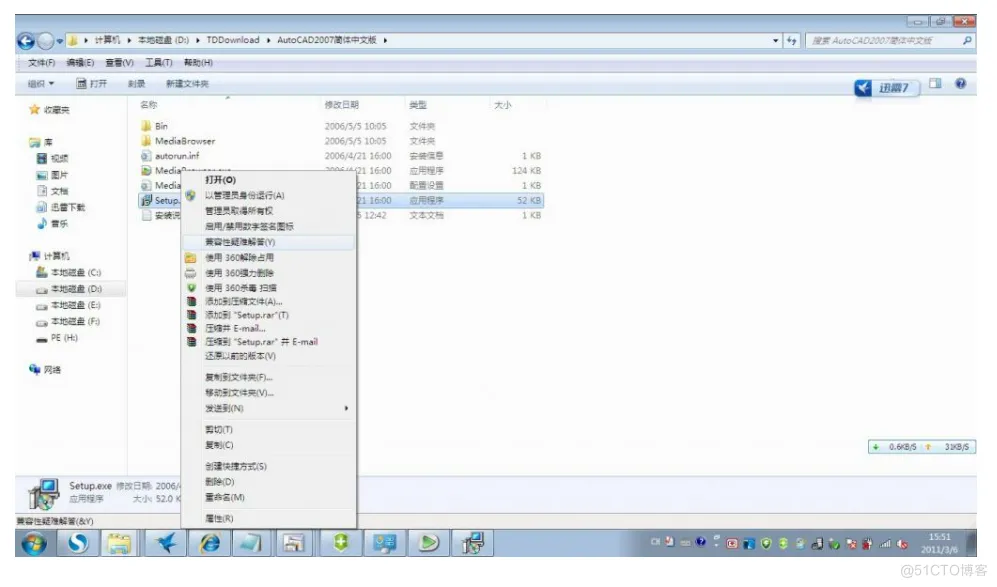Open the 查看(V) menu
Image resolution: width=997 pixels, height=587 pixels.
120,62
